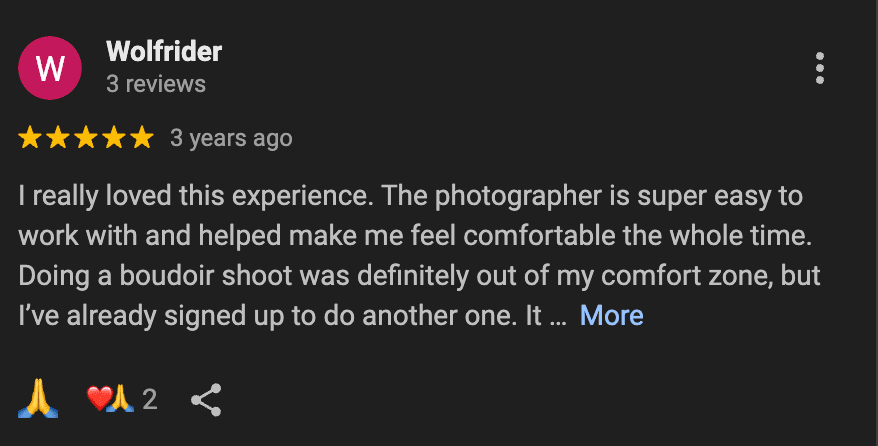This screenshot has width=878, height=446.
Task: Click Wolfrider's pink "W" avatar
Action: click(50, 68)
